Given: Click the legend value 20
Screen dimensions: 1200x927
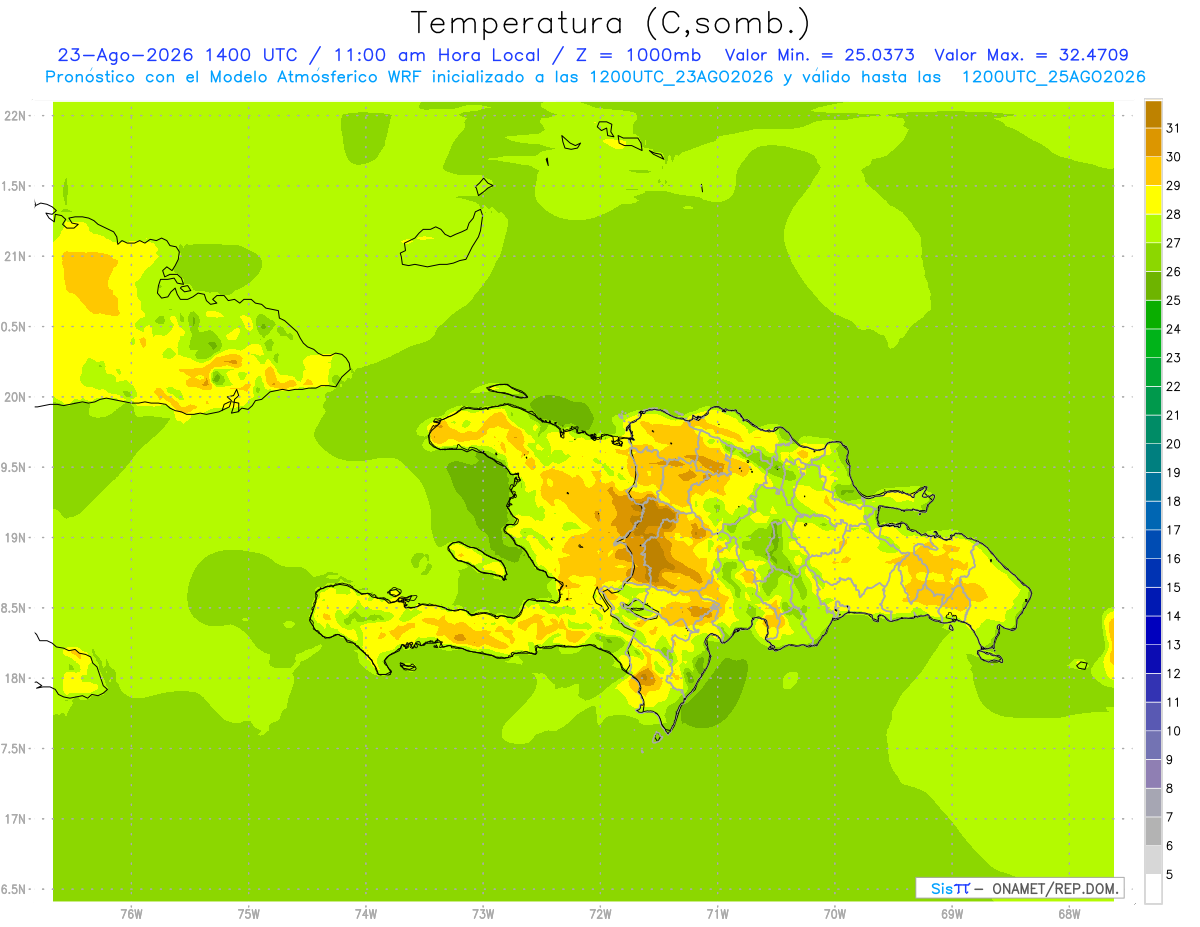Looking at the screenshot, I should (1174, 444).
